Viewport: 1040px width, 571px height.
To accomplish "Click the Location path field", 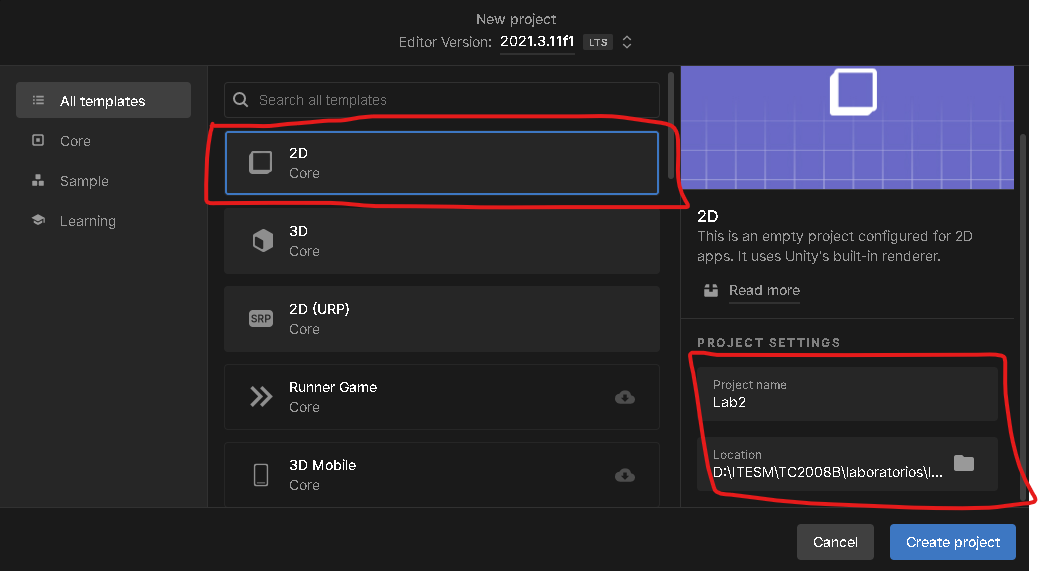I will coord(828,464).
